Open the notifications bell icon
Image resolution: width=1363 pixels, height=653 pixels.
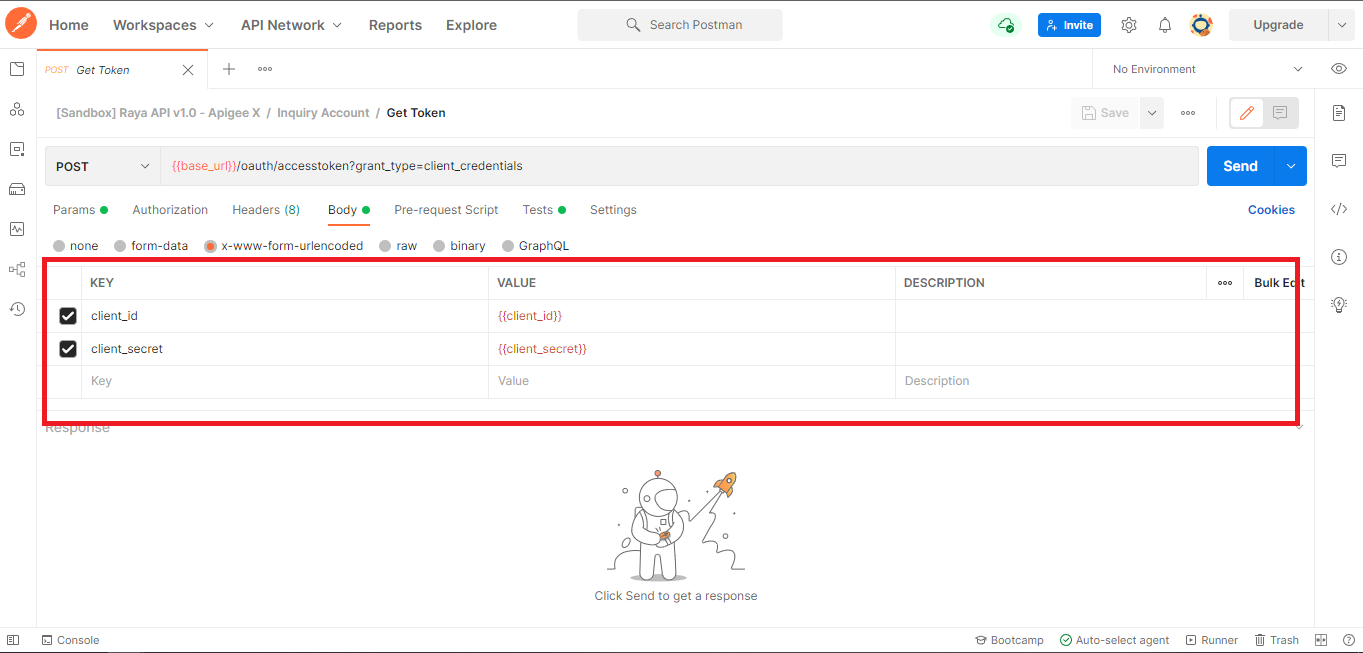pyautogui.click(x=1164, y=25)
